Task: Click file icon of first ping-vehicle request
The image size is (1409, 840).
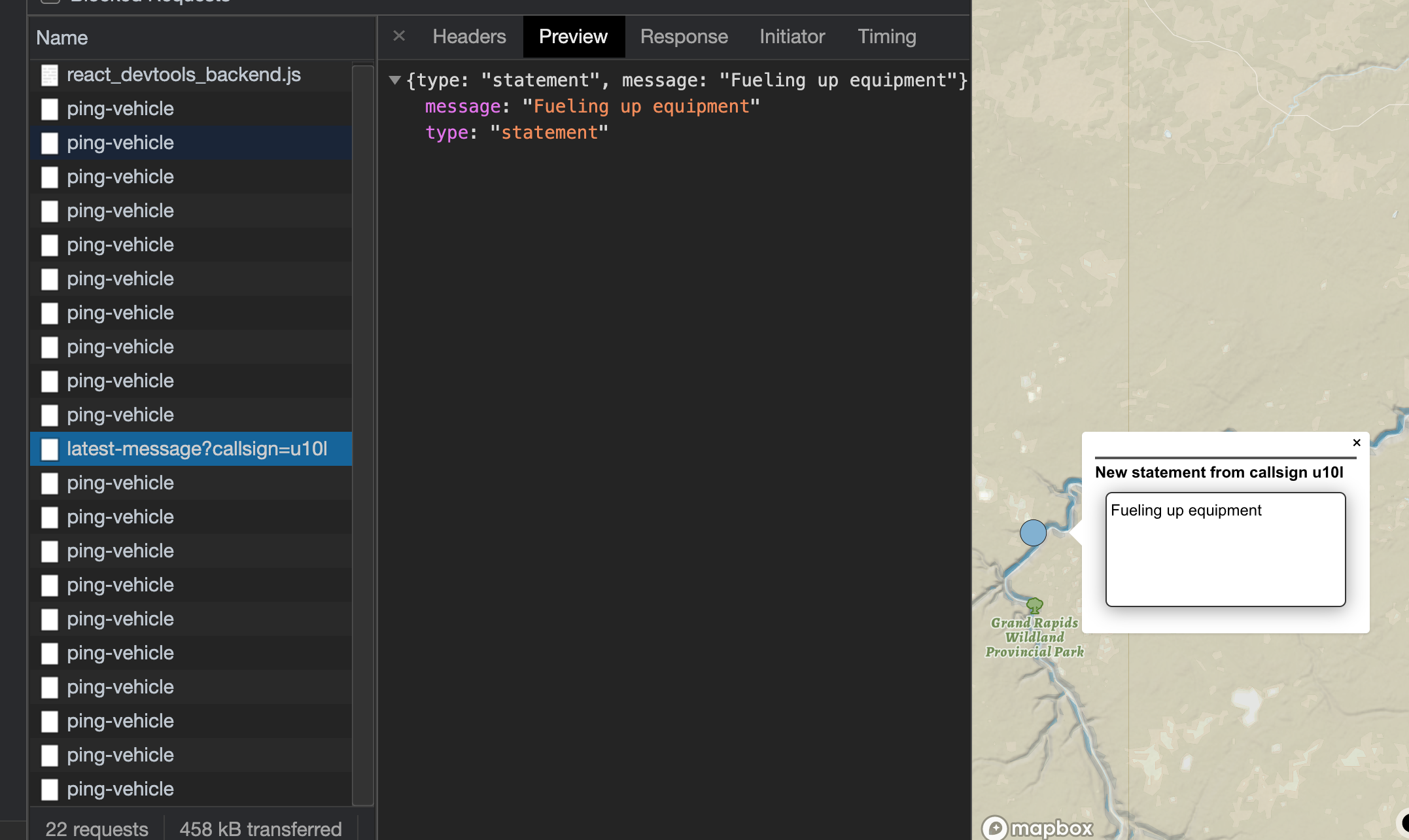Action: (50, 109)
